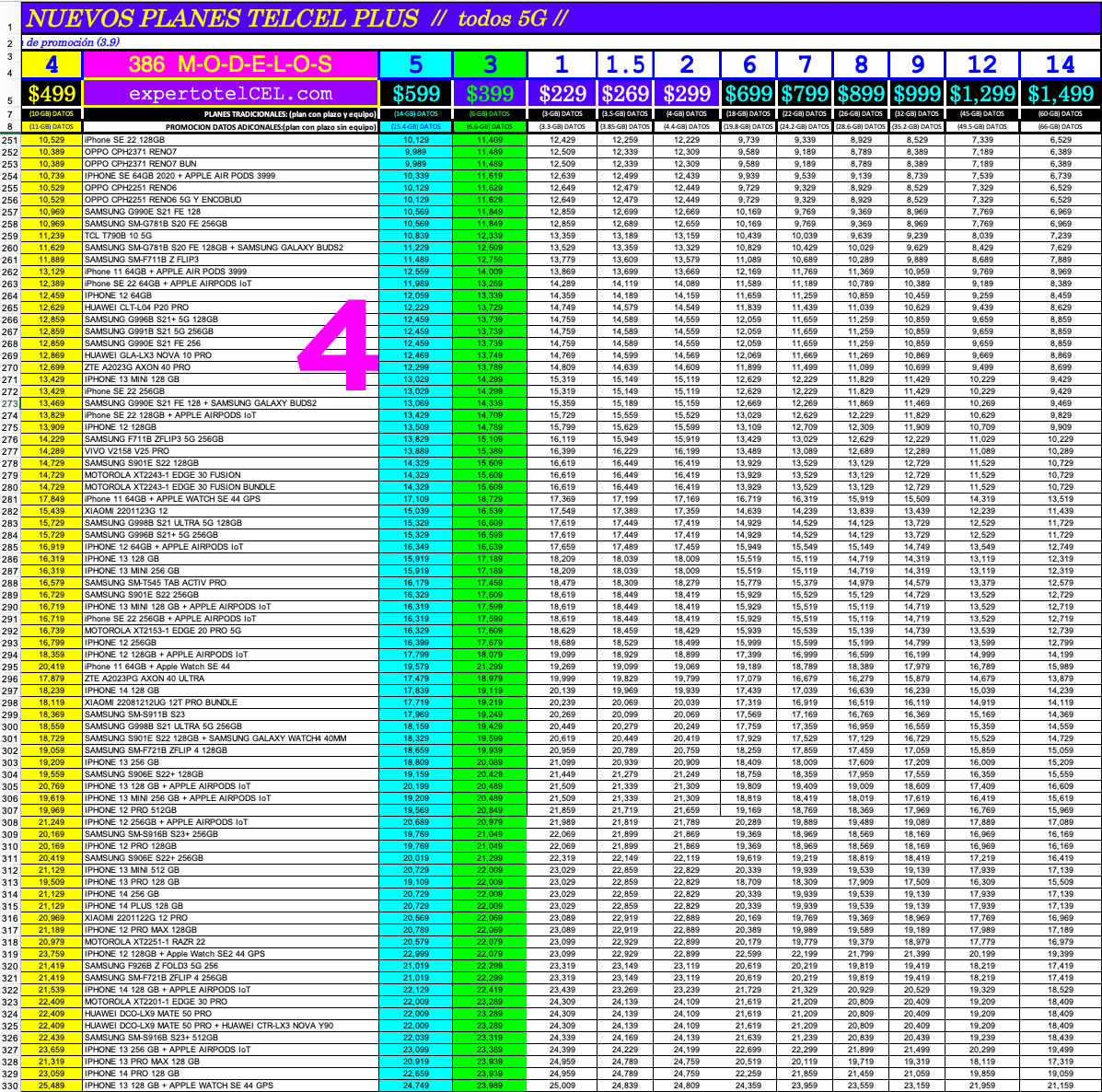Click the $229 plan price header
This screenshot has width=1102, height=1092.
point(562,94)
